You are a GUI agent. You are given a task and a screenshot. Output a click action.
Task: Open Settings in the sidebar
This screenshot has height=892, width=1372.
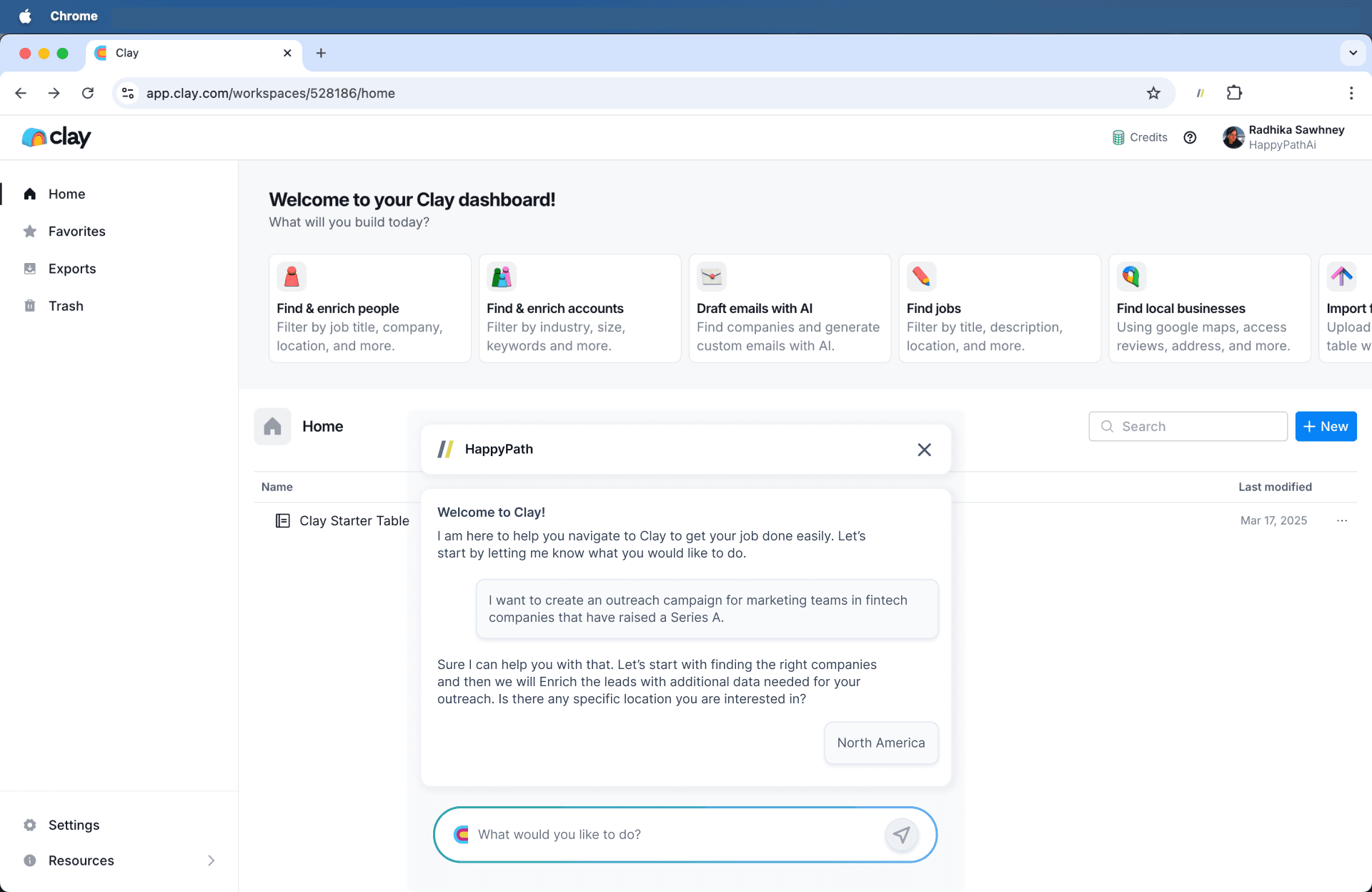(x=74, y=825)
